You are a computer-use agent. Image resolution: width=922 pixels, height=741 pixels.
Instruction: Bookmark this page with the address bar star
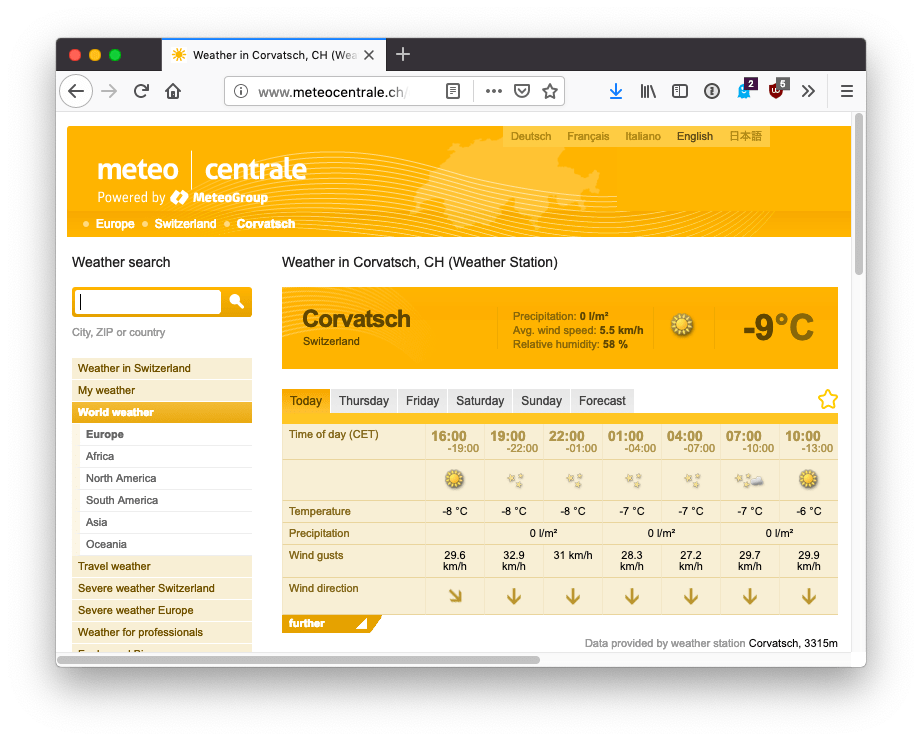click(x=549, y=91)
